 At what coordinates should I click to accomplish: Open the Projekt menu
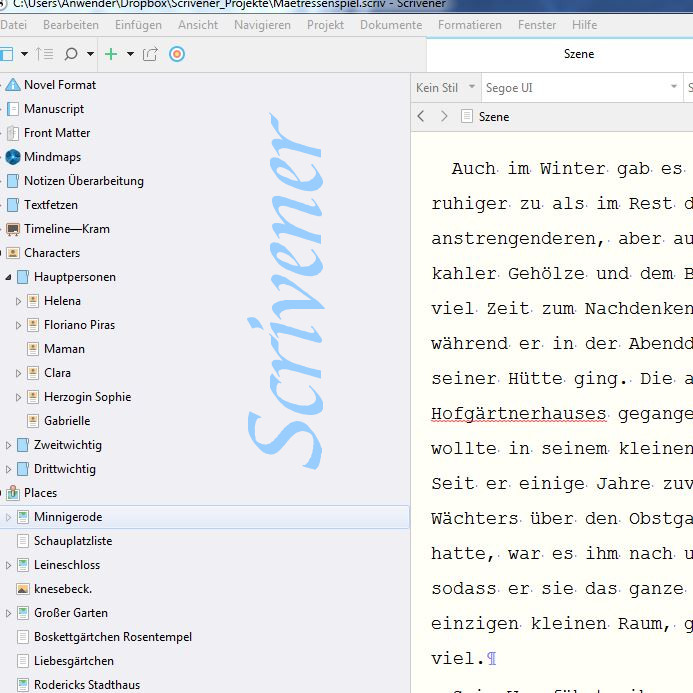325,25
